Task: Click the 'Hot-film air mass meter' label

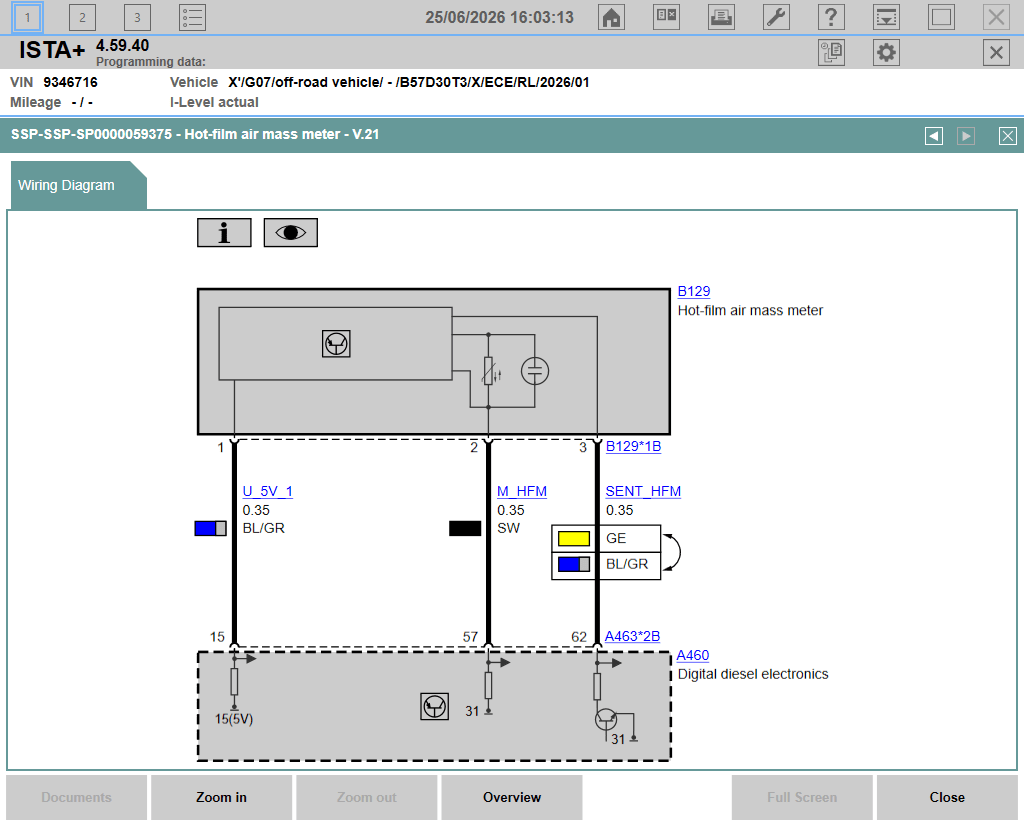Action: tap(750, 310)
